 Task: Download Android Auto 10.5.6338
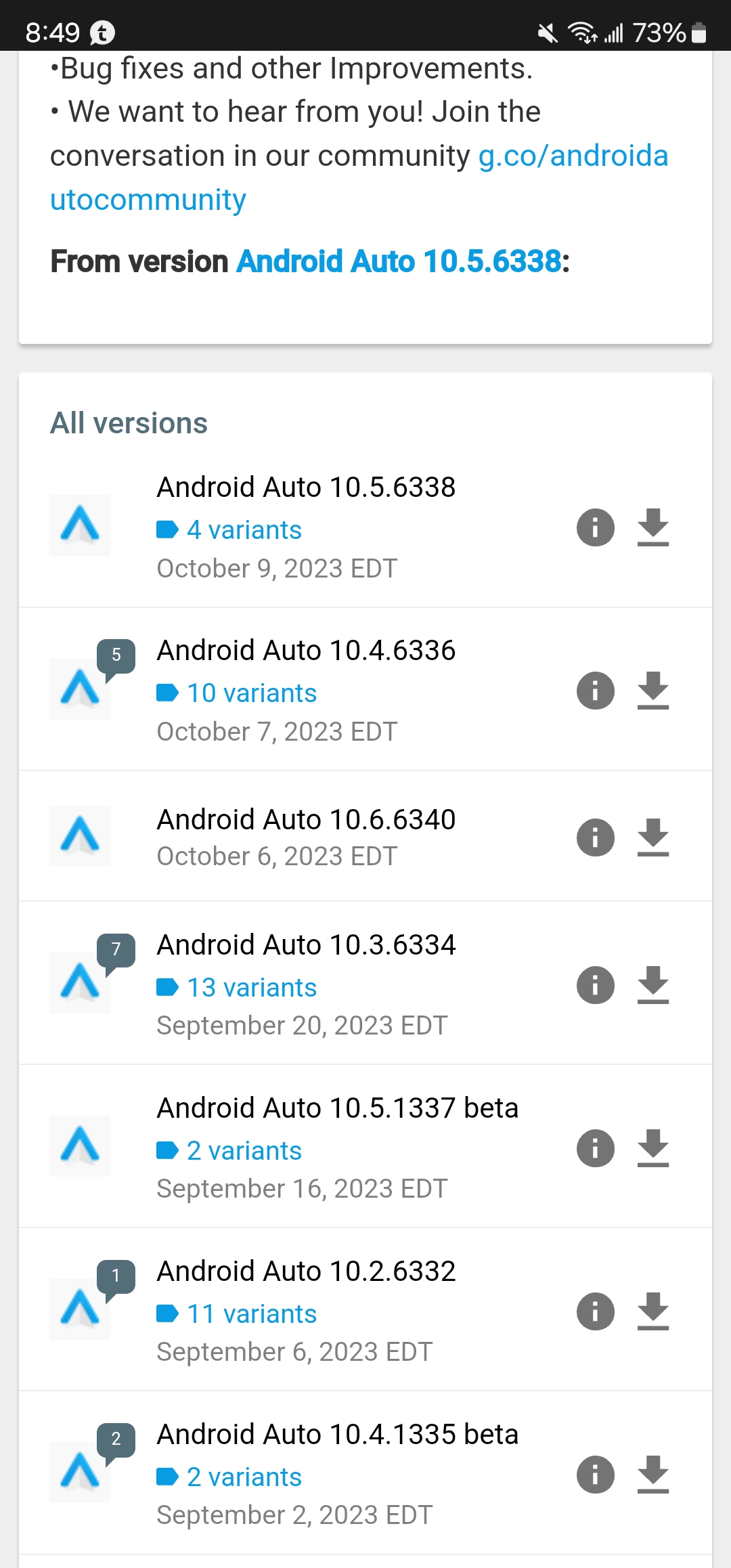pyautogui.click(x=653, y=527)
